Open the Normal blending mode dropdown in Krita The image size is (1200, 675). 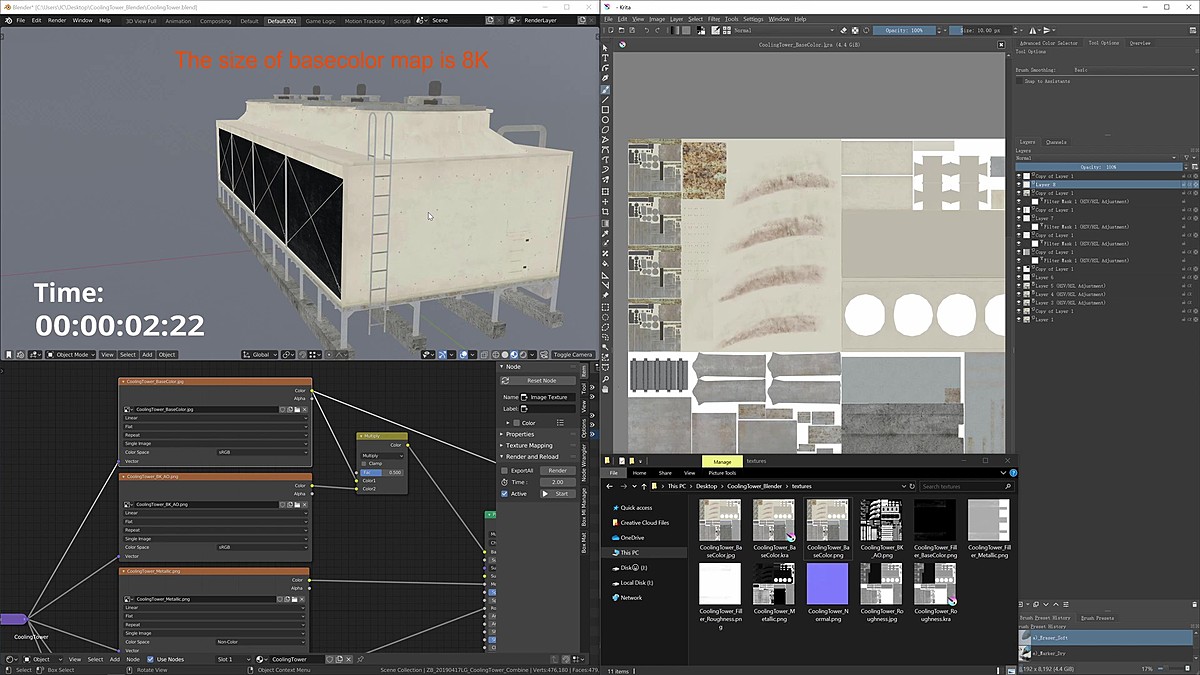pyautogui.click(x=1090, y=158)
